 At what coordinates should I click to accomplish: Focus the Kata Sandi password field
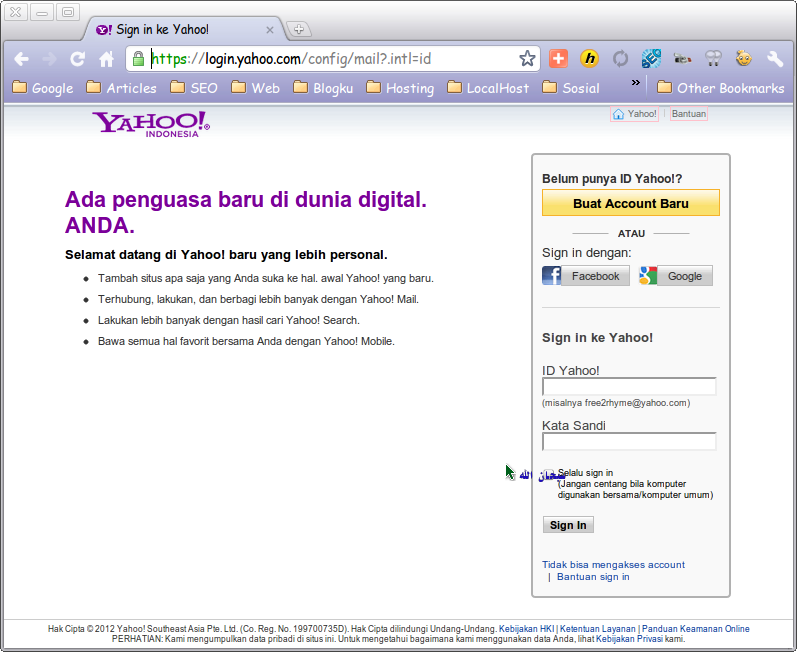point(629,442)
